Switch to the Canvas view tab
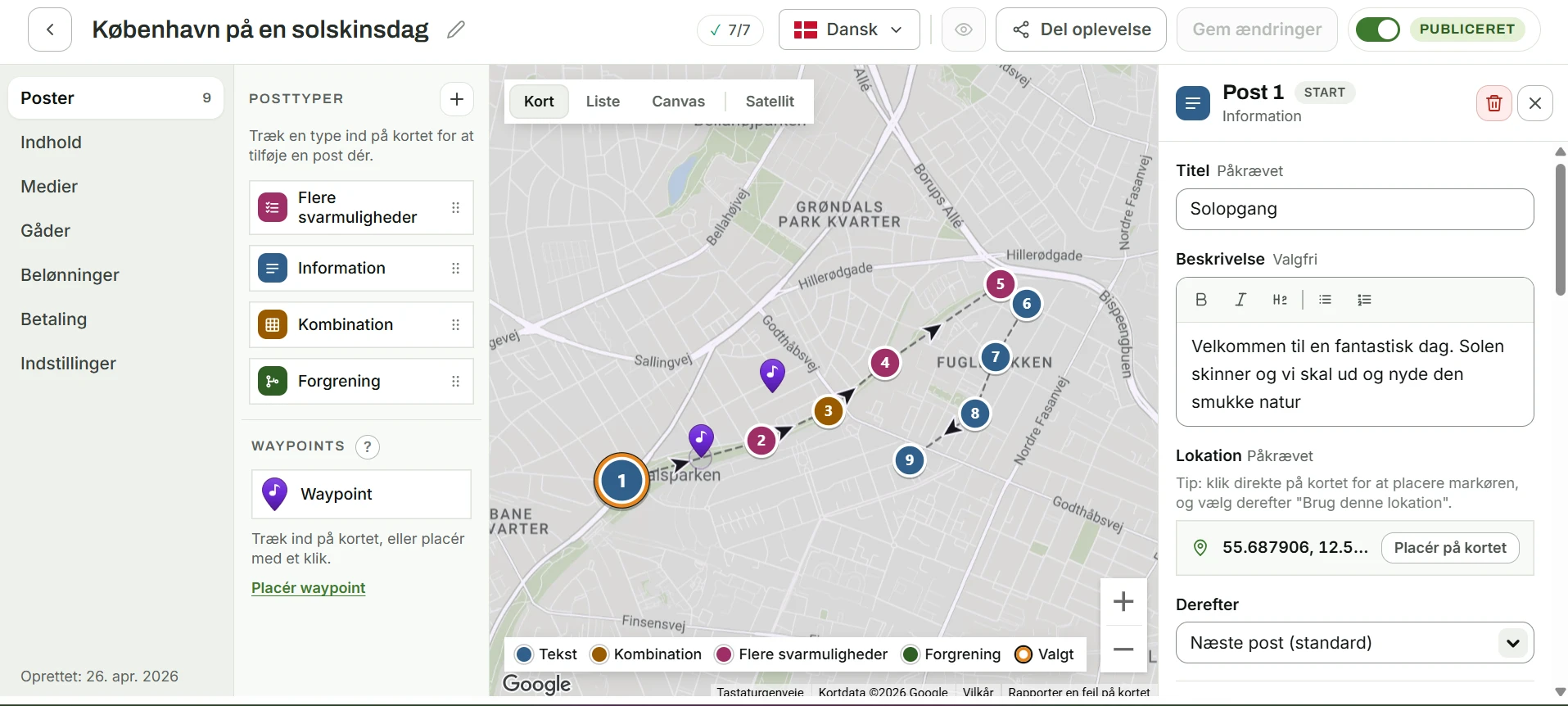The width and height of the screenshot is (1568, 706). click(x=678, y=102)
